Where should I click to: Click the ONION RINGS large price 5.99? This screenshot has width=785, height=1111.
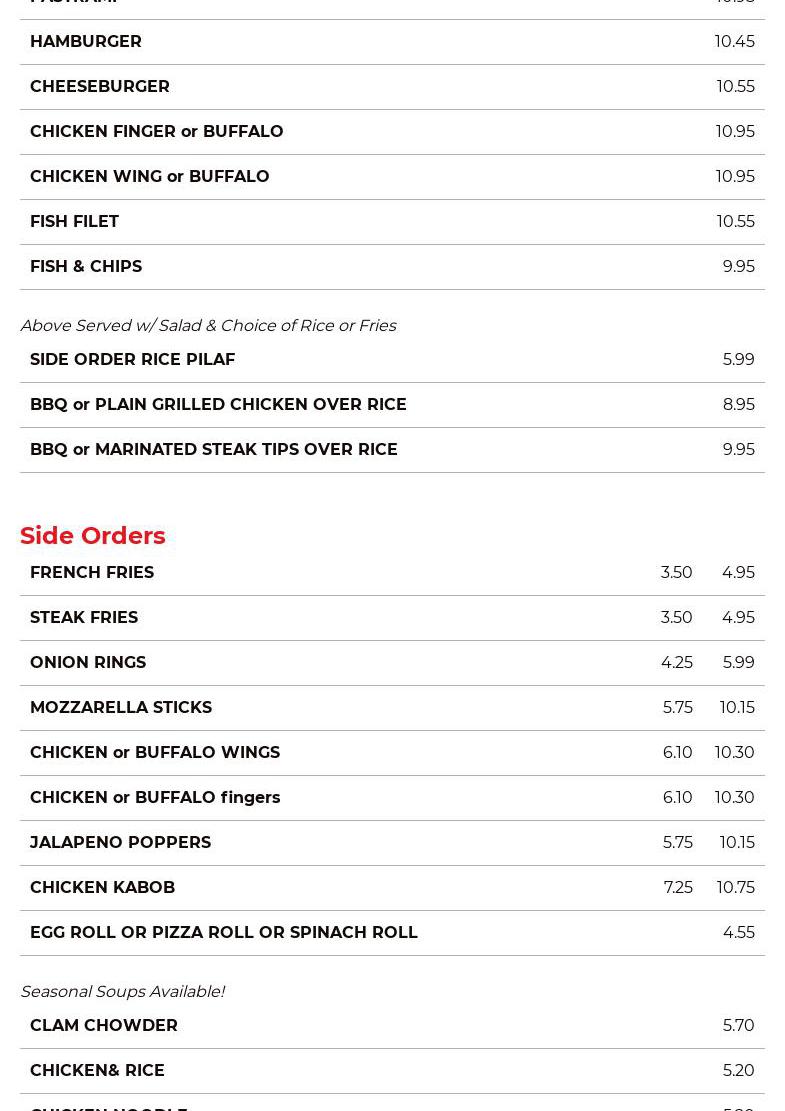pos(738,663)
